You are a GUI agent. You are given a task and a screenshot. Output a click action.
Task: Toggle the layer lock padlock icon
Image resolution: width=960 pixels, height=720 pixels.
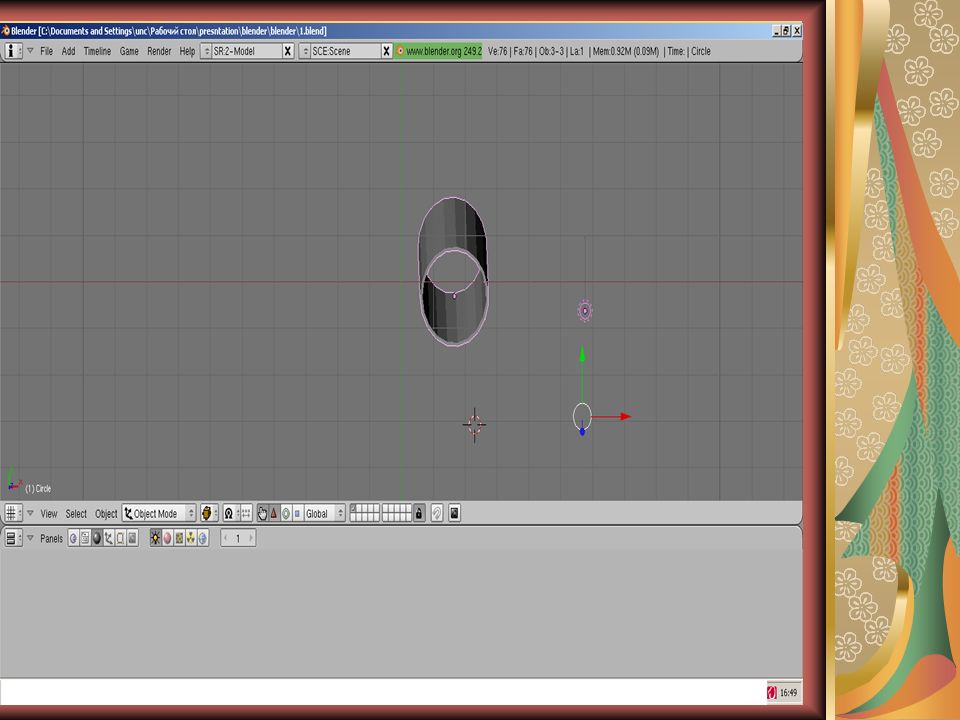point(419,513)
